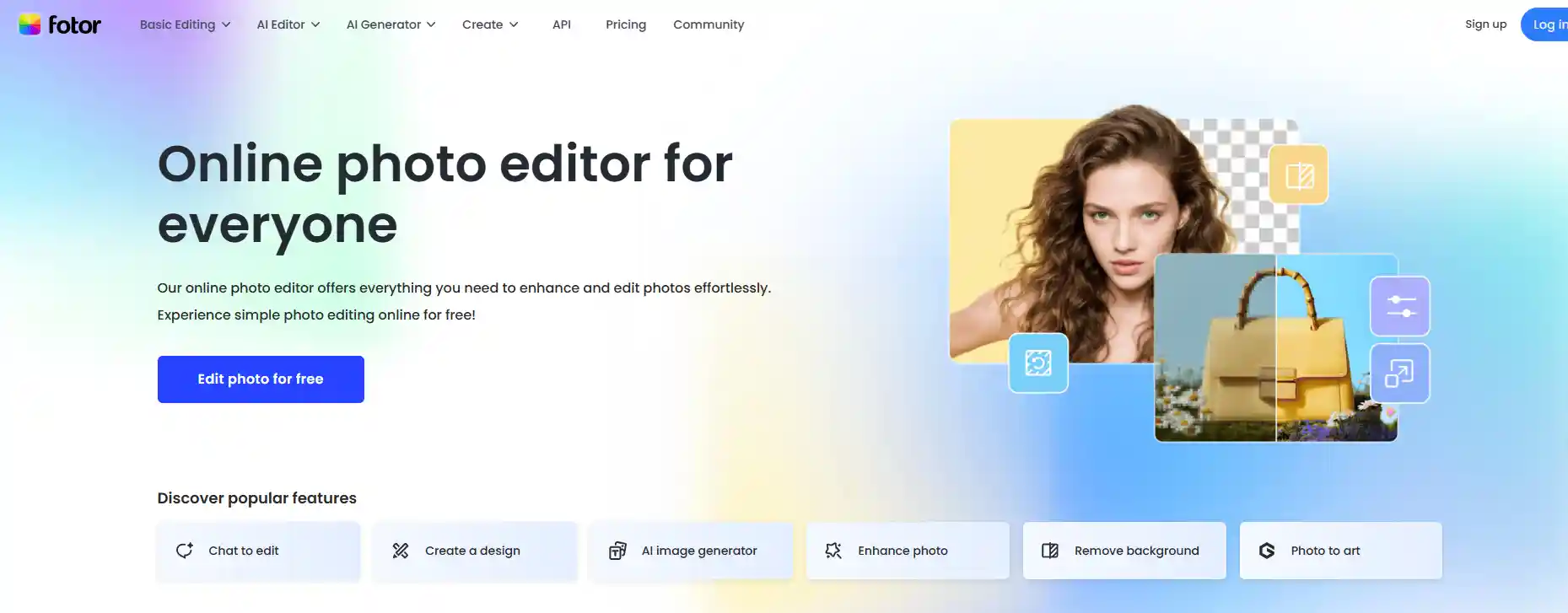Expand the Create menu chevron
Image resolution: width=1568 pixels, height=613 pixels.
514,25
